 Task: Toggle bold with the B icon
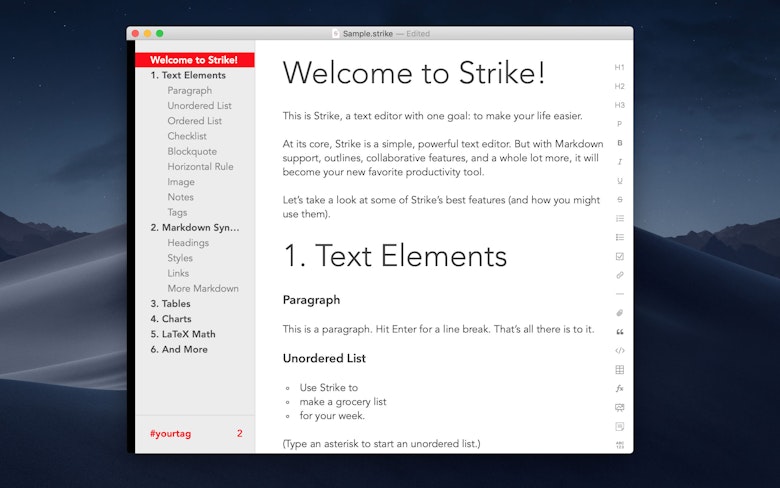click(620, 143)
